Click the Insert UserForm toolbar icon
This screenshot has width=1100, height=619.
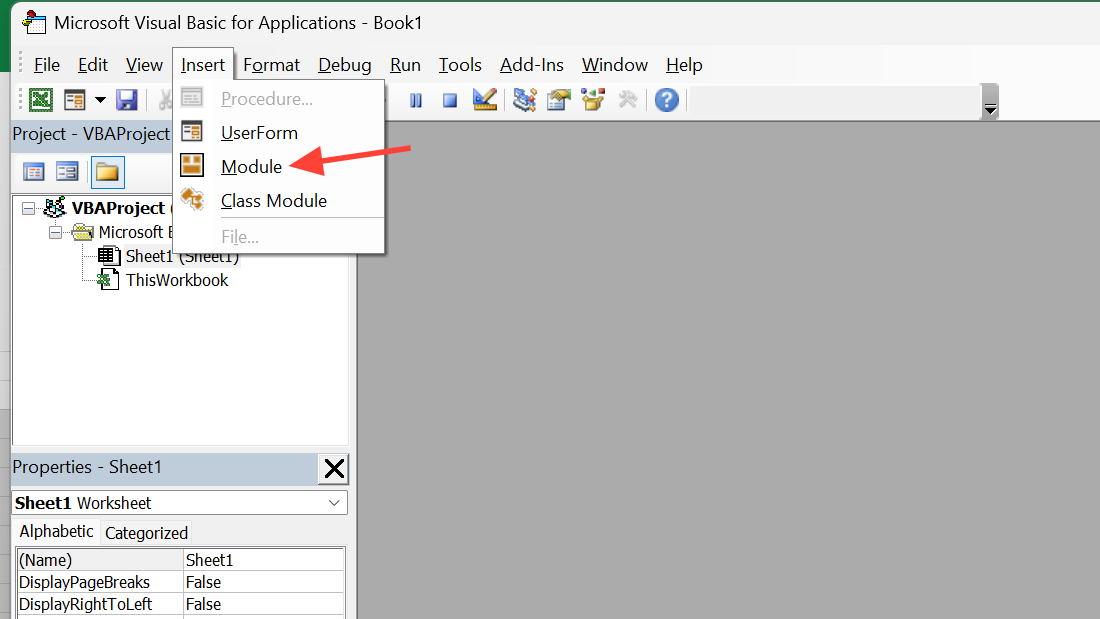[x=74, y=100]
